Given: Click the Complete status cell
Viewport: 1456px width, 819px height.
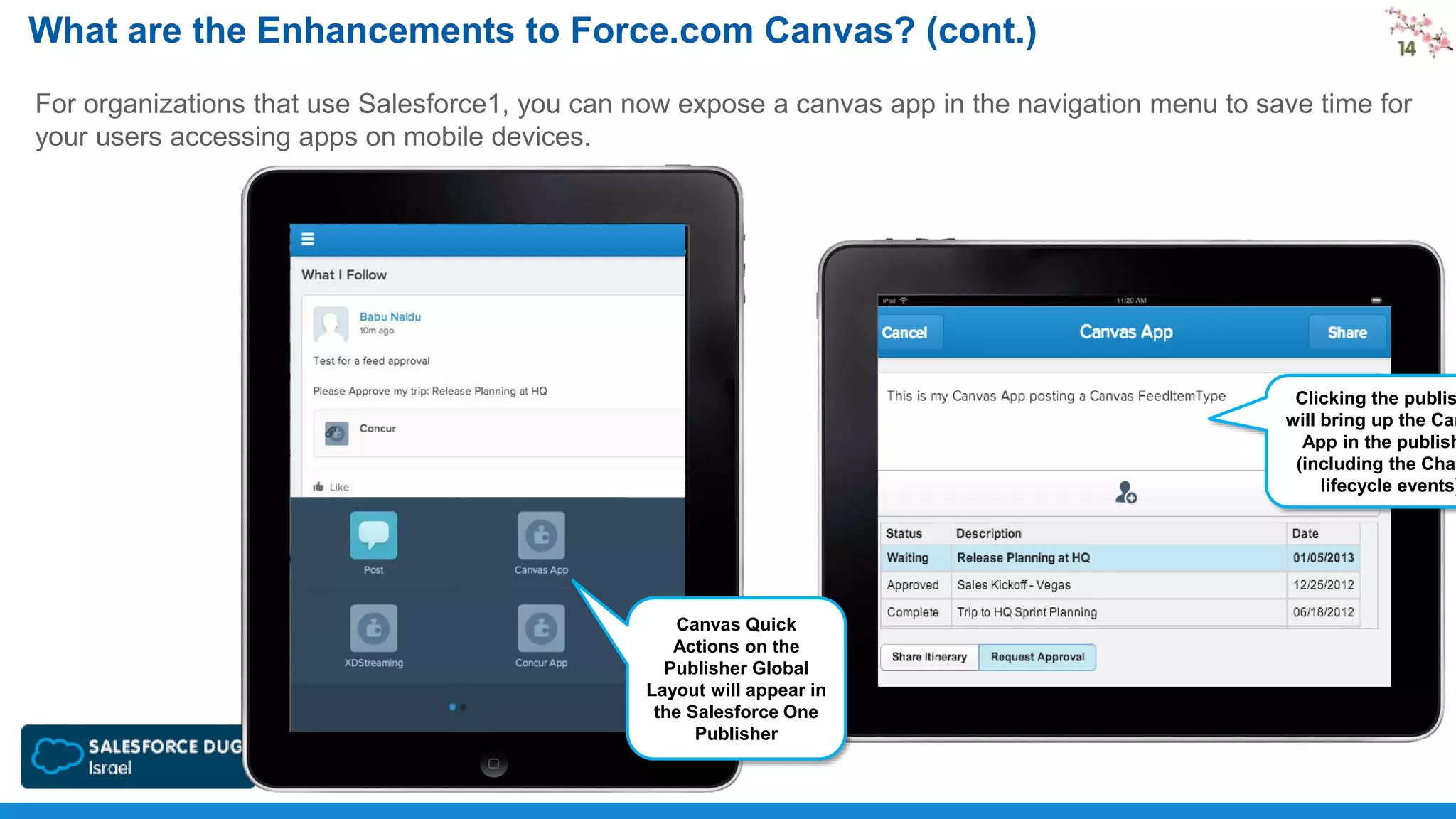Looking at the screenshot, I should 915,612.
